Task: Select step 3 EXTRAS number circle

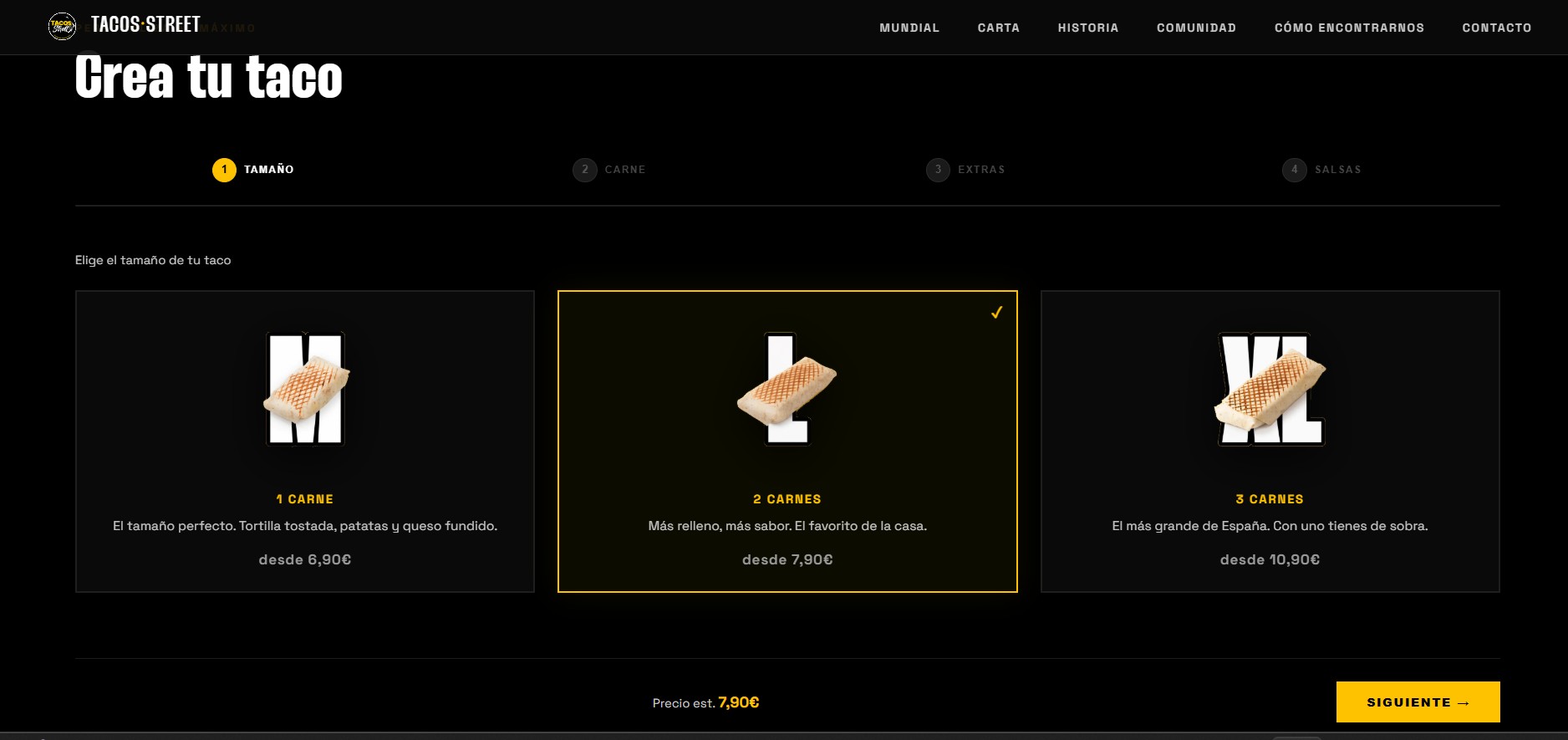Action: (938, 170)
